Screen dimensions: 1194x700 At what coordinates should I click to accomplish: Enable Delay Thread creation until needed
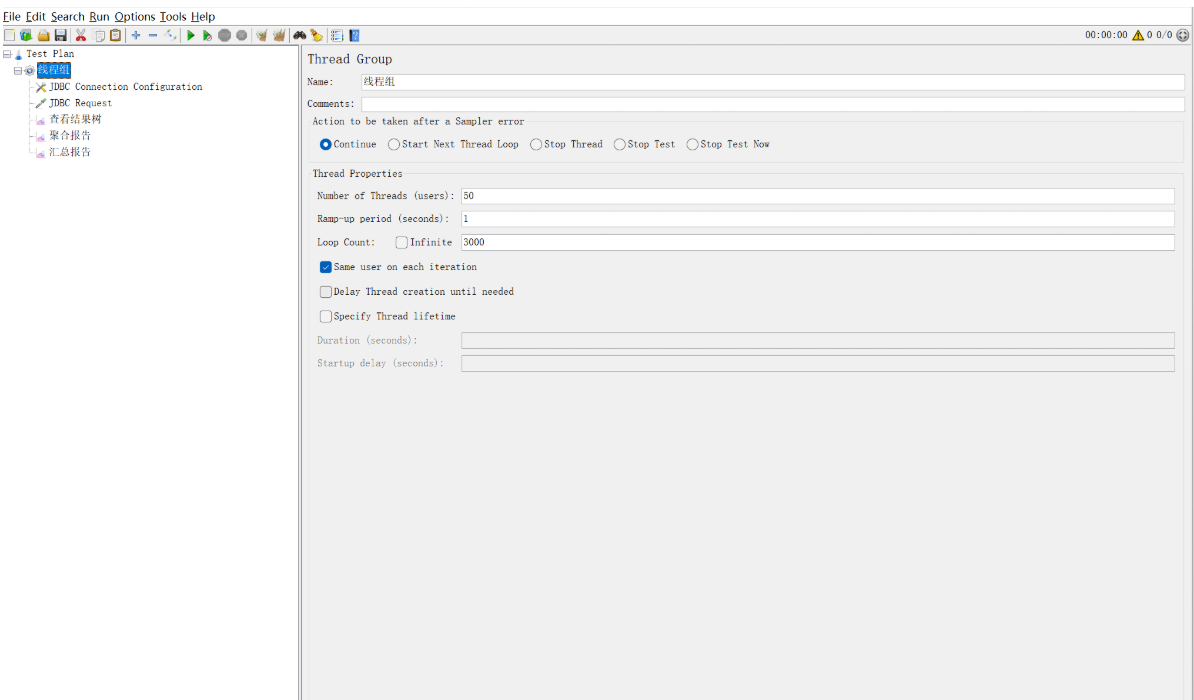click(x=325, y=292)
